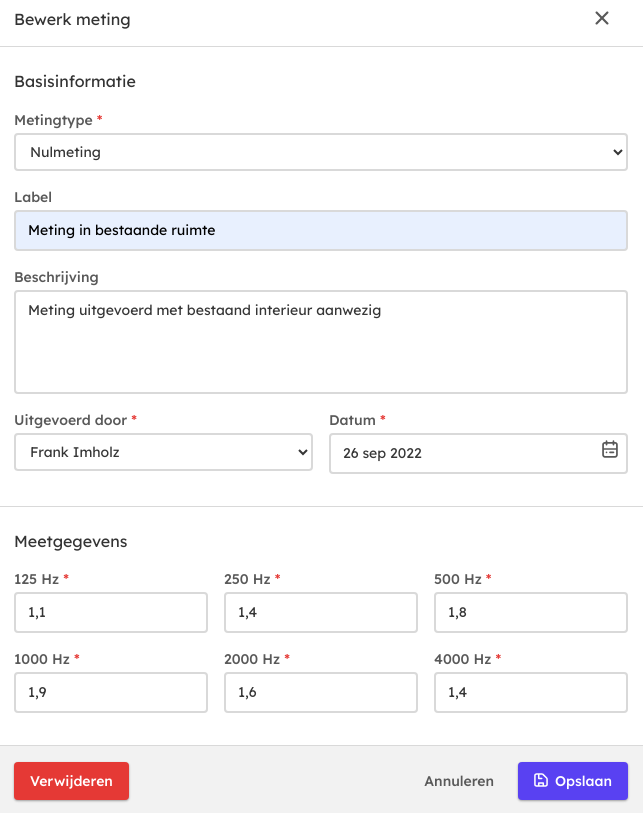Select the date text 26 sep 2022
Viewport: 643px width, 813px height.
pos(382,453)
